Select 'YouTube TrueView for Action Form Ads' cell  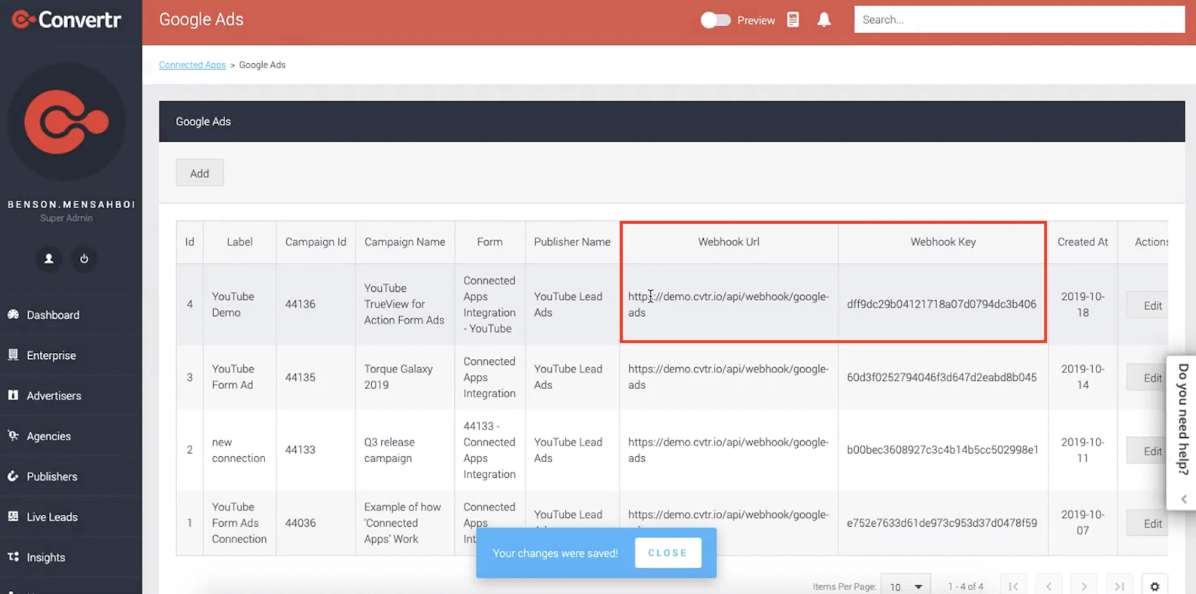click(404, 304)
